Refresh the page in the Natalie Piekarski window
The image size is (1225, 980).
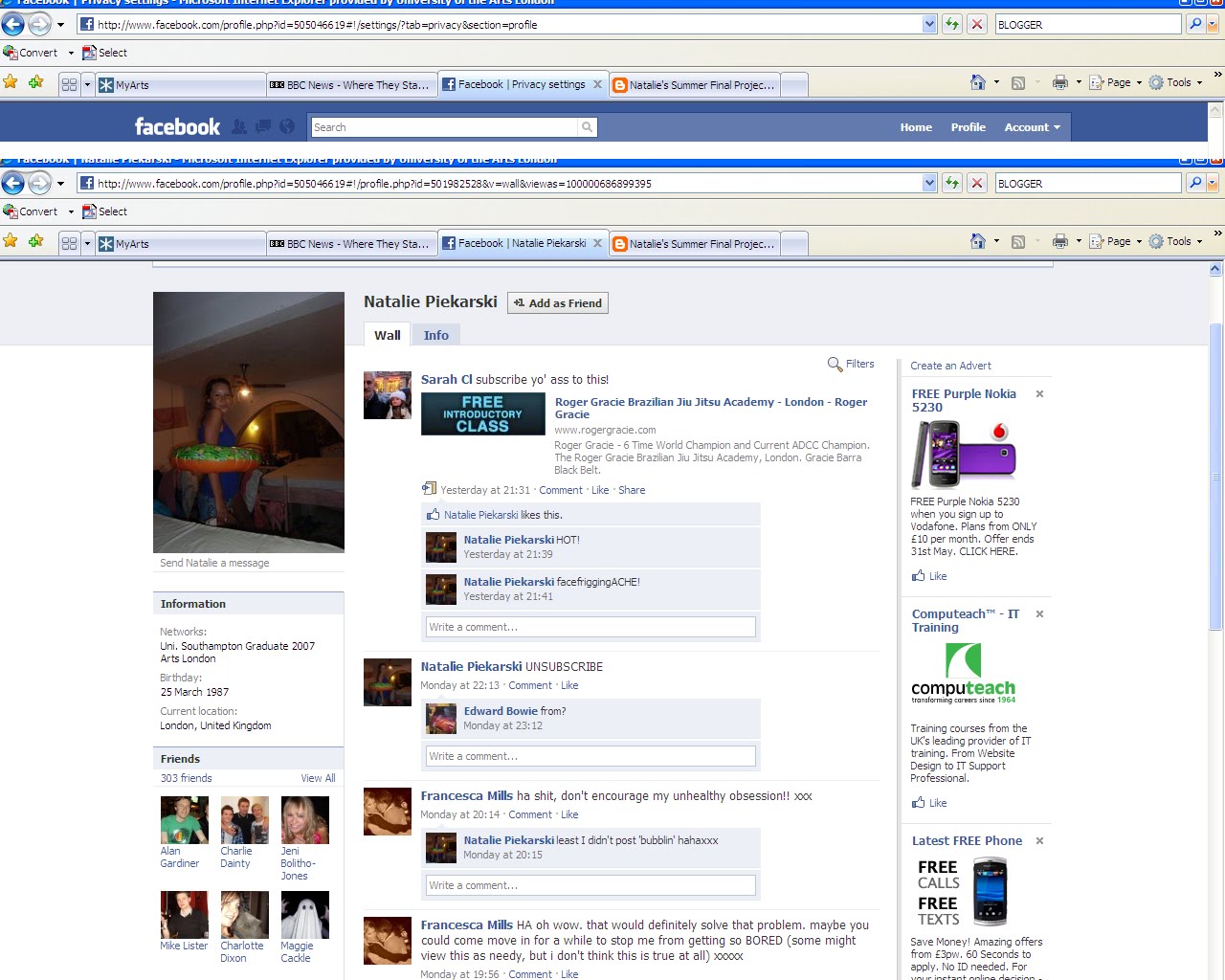tap(952, 183)
